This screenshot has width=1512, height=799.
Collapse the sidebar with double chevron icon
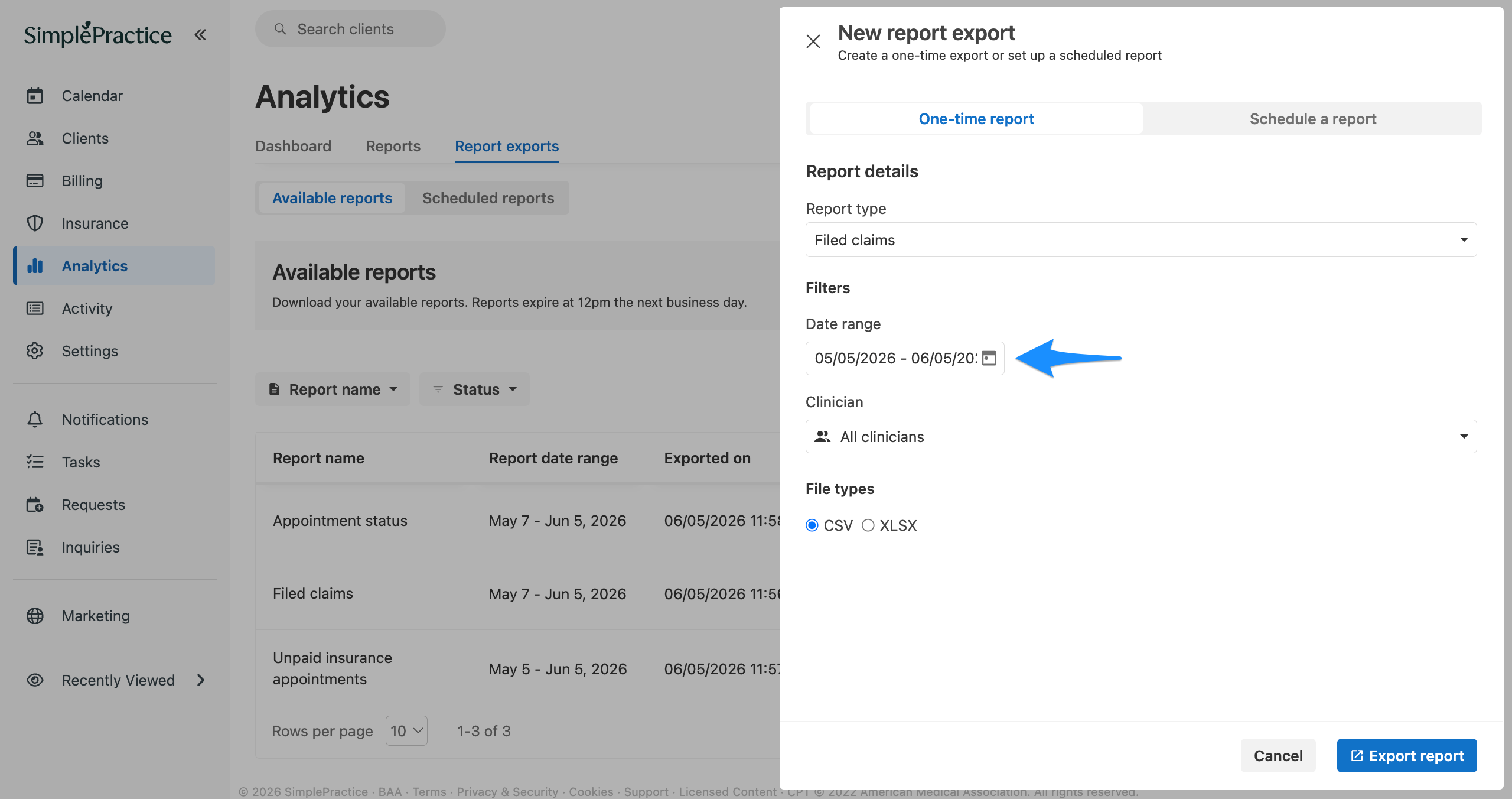200,35
